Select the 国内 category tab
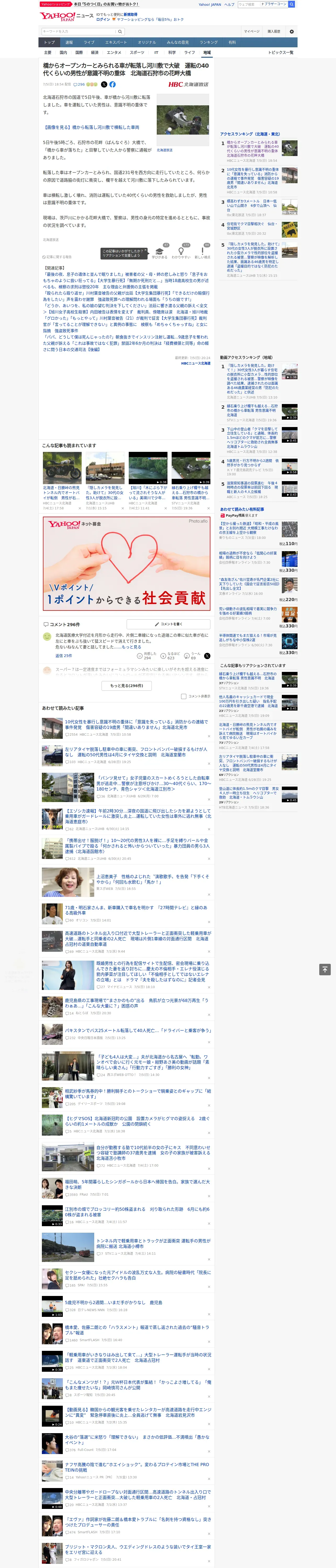Screen dimensions: 336x1568 pos(63,52)
